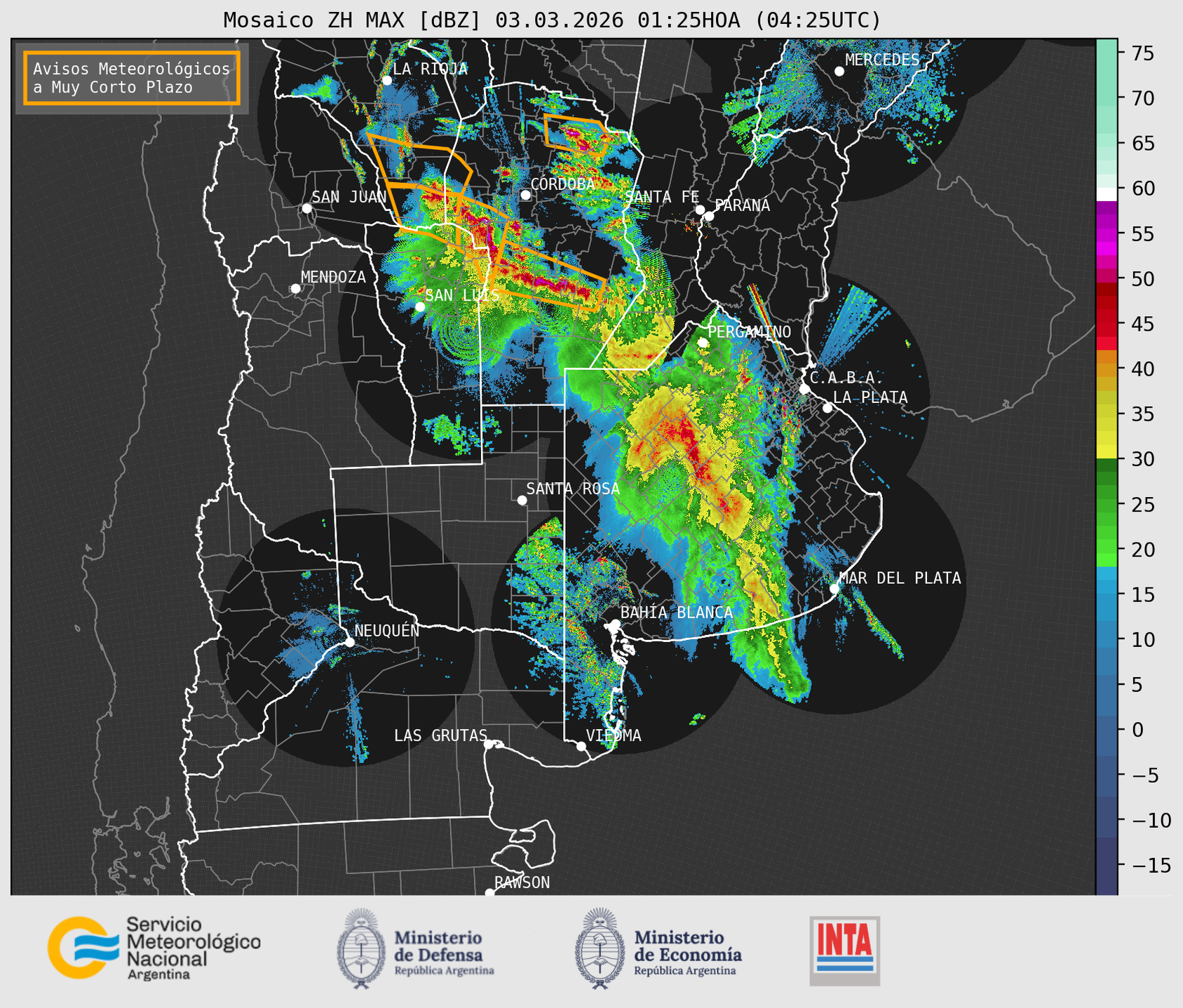
Task: Click the SANTA FE city label
Action: [x=661, y=197]
